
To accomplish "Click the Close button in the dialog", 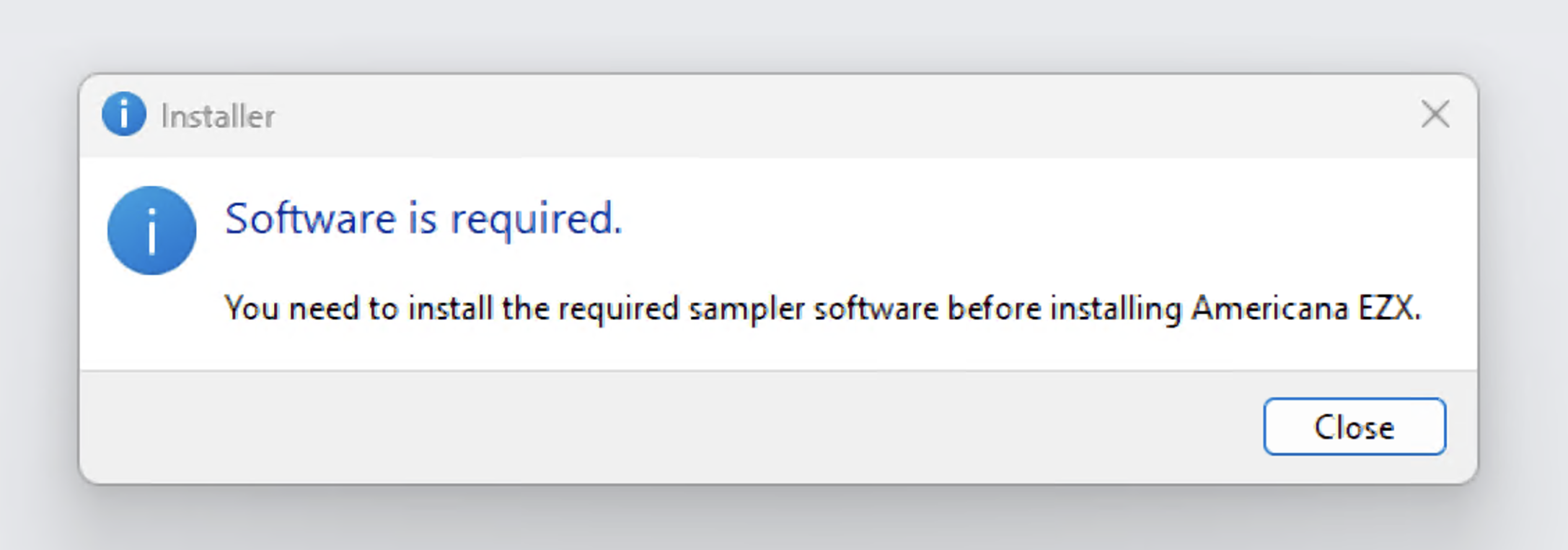I will [1354, 427].
